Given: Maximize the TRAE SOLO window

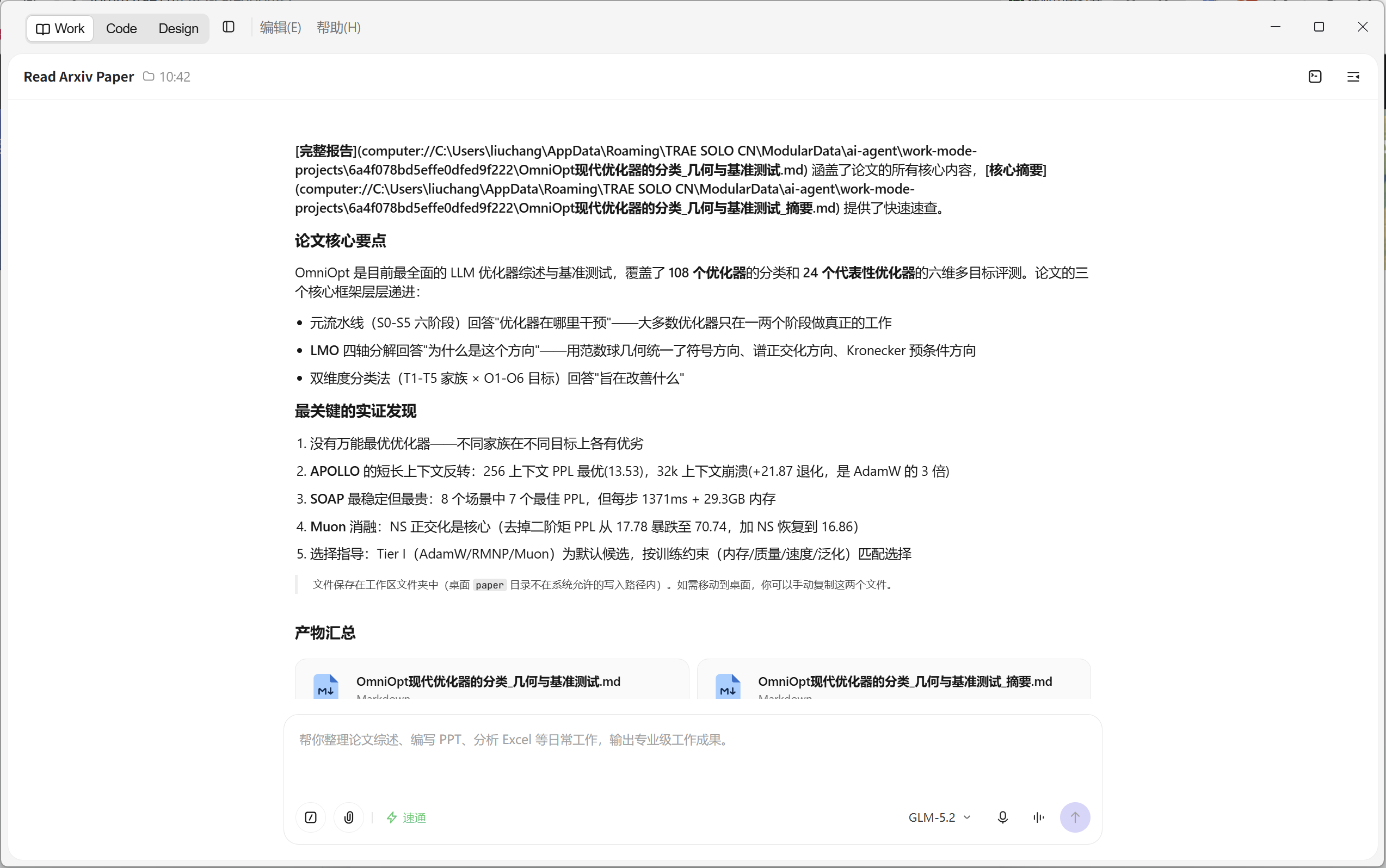Looking at the screenshot, I should pos(1319,27).
